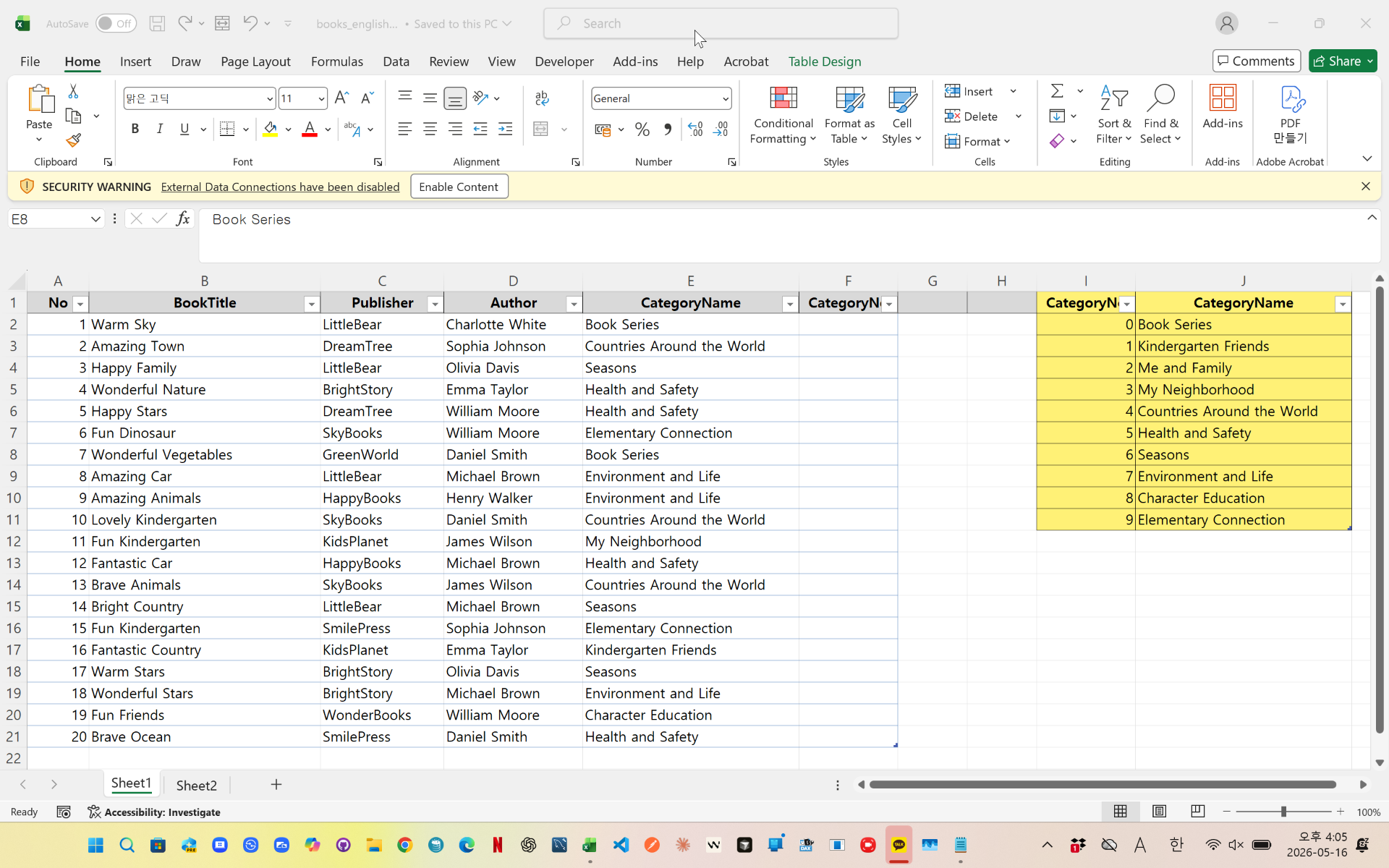The height and width of the screenshot is (868, 1389).
Task: Switch to Page Break Preview icon
Action: [1198, 812]
